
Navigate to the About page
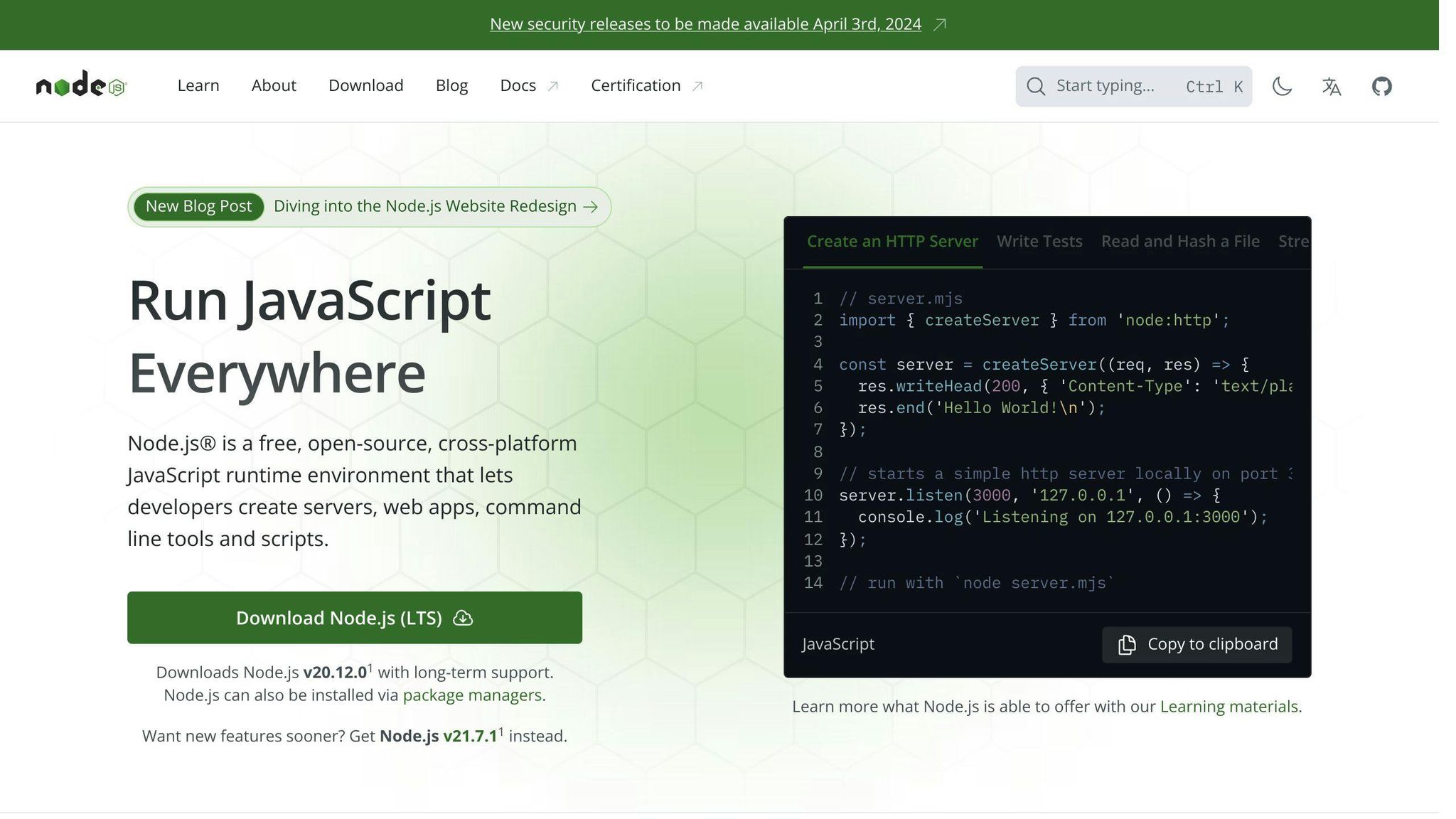pyautogui.click(x=274, y=85)
